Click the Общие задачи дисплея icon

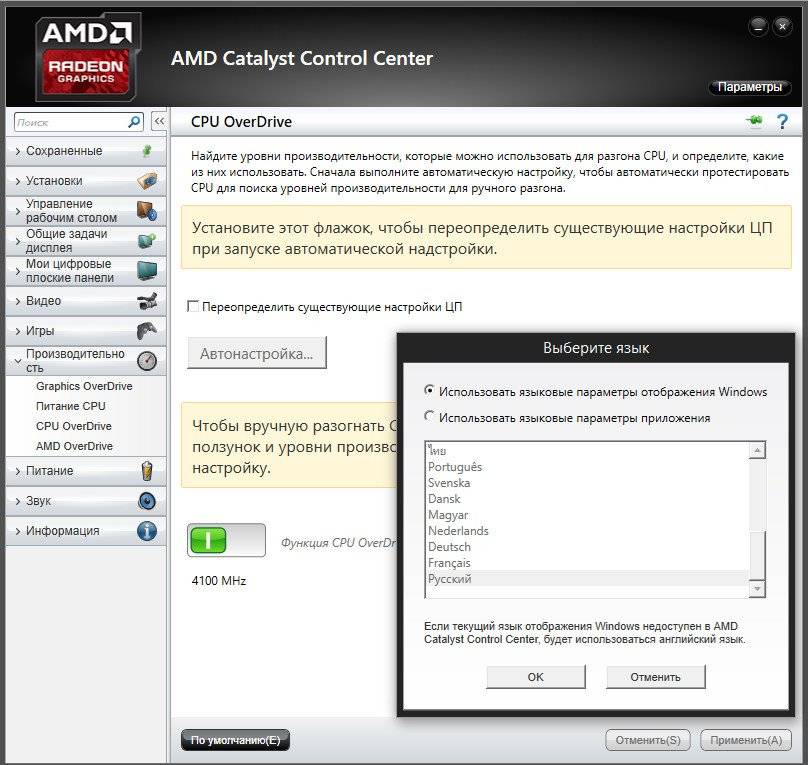point(147,241)
